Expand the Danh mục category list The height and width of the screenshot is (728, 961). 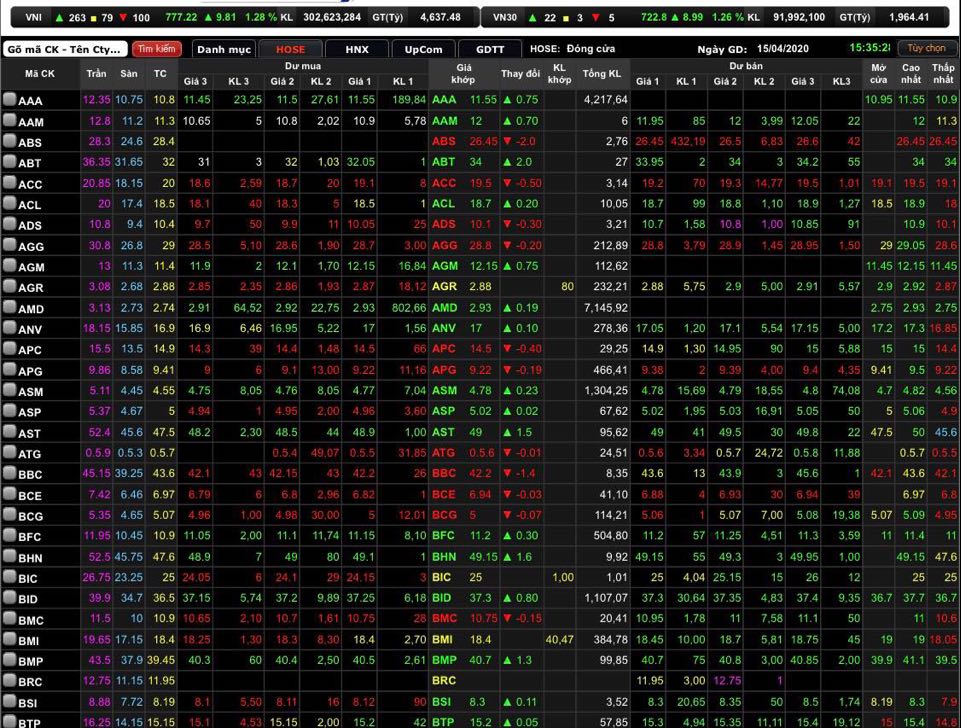tap(223, 49)
